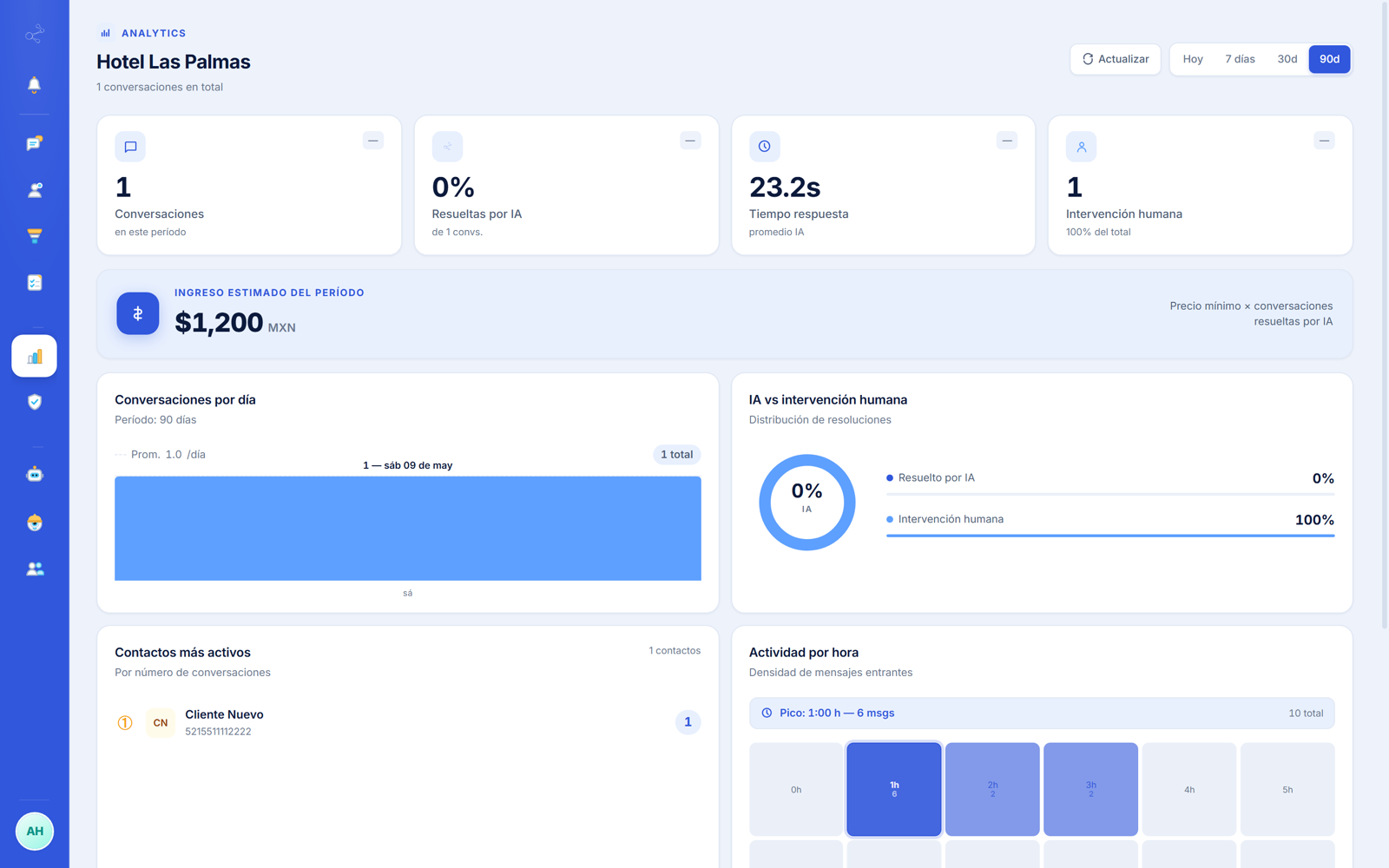Click the Resuelto por IA progress bar
Viewport: 1389px width, 868px height.
coord(1110,494)
